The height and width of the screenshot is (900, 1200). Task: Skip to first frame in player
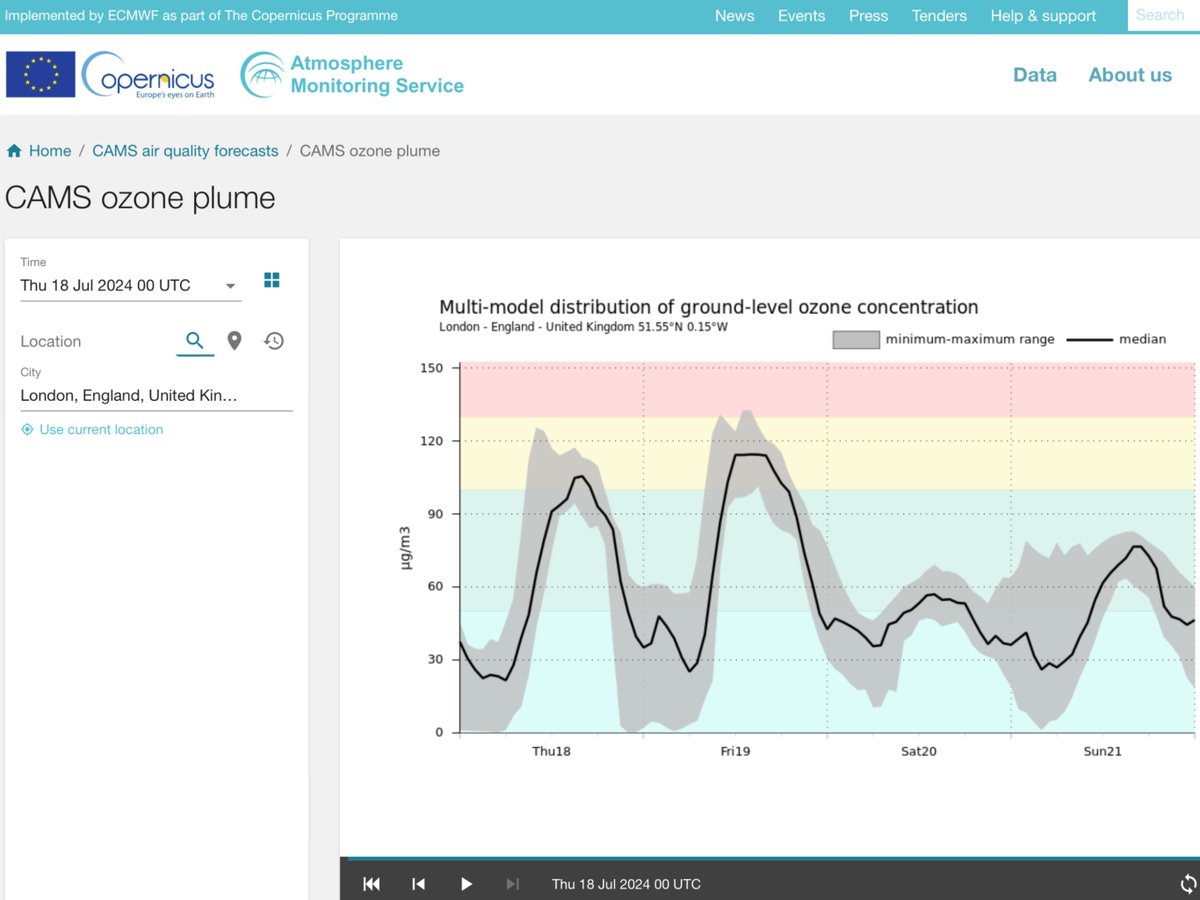click(371, 884)
